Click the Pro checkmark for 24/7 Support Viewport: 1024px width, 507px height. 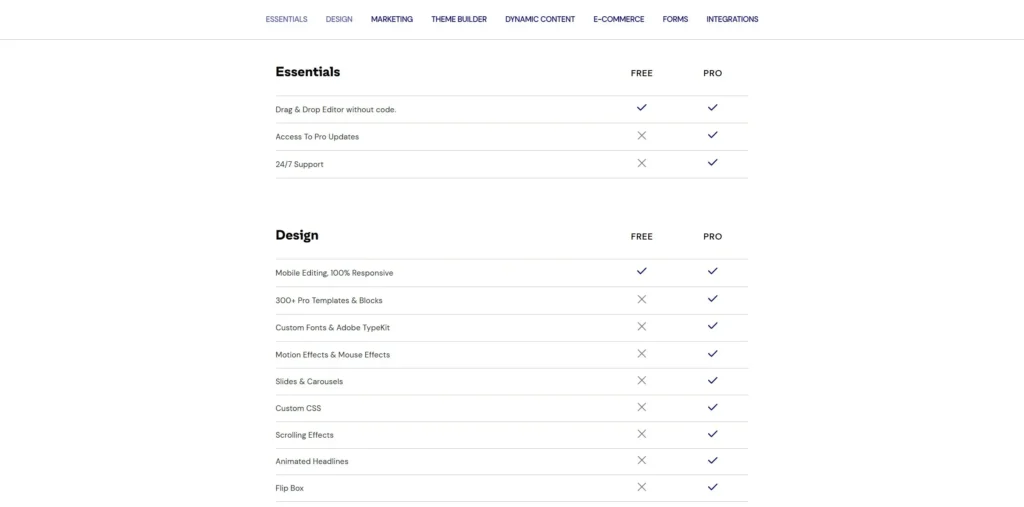[712, 163]
